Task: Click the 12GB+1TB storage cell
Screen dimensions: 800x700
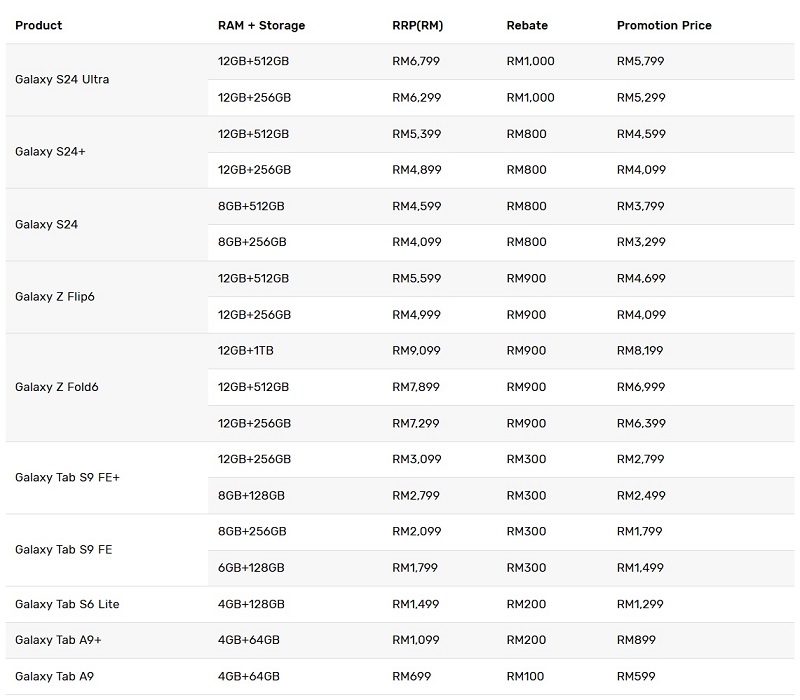Action: [x=245, y=351]
